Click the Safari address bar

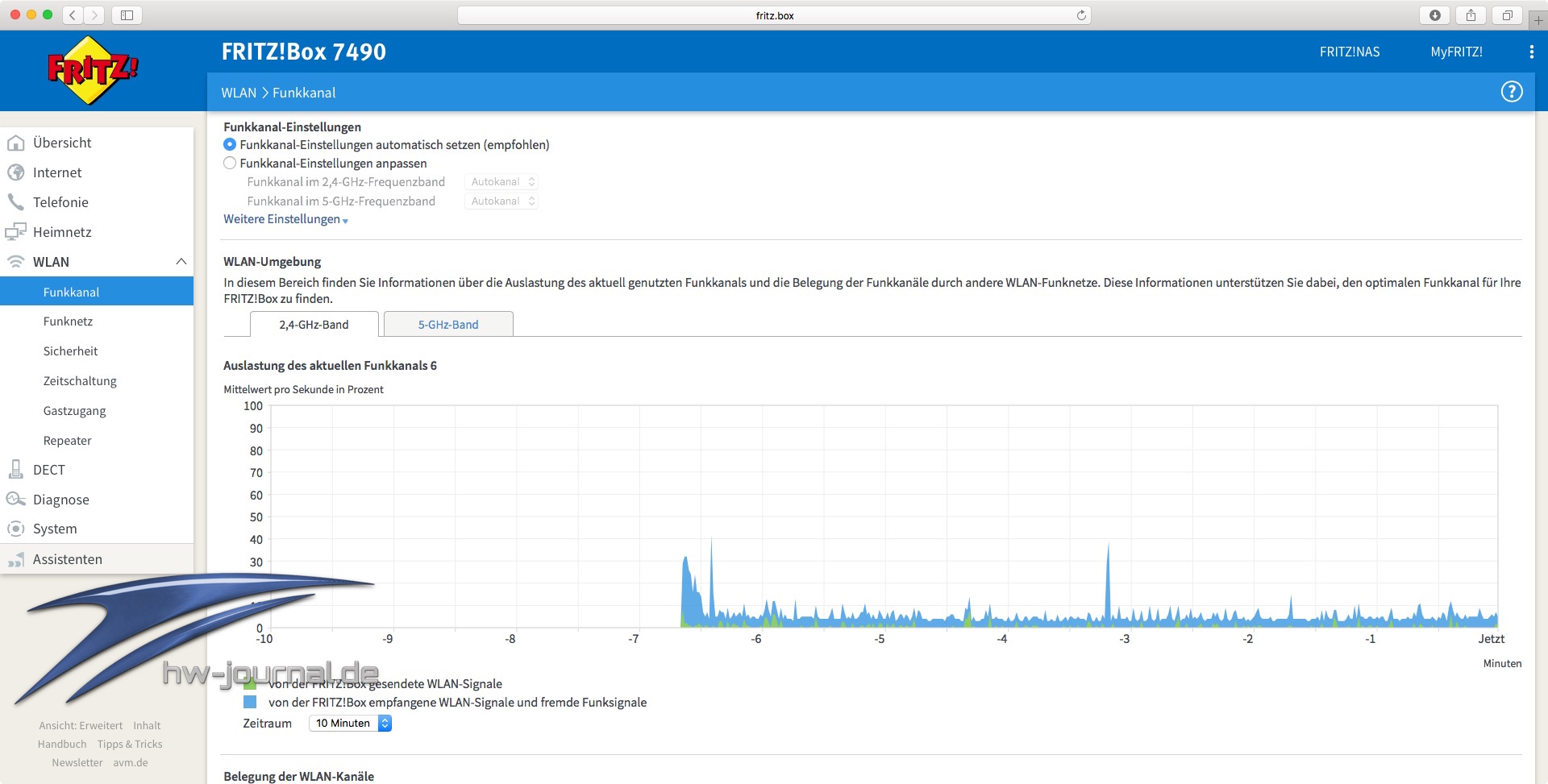[x=774, y=15]
